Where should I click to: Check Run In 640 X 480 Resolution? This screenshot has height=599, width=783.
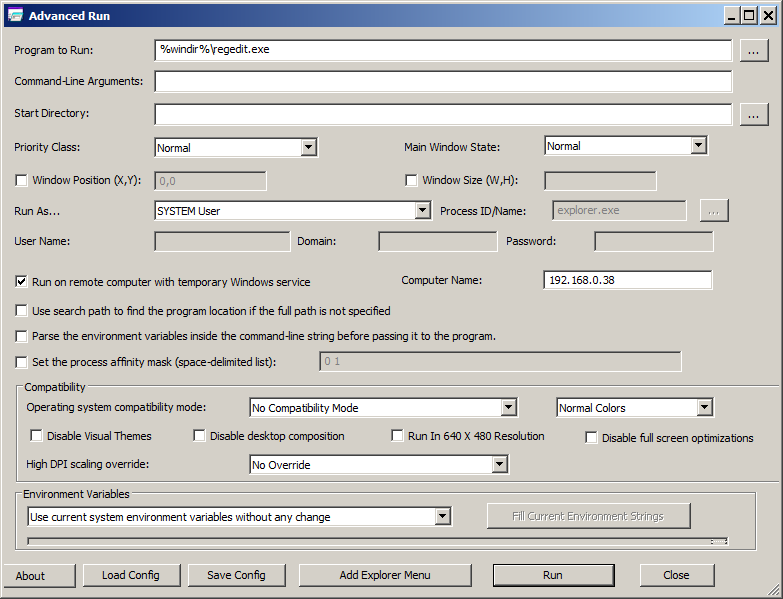click(397, 436)
